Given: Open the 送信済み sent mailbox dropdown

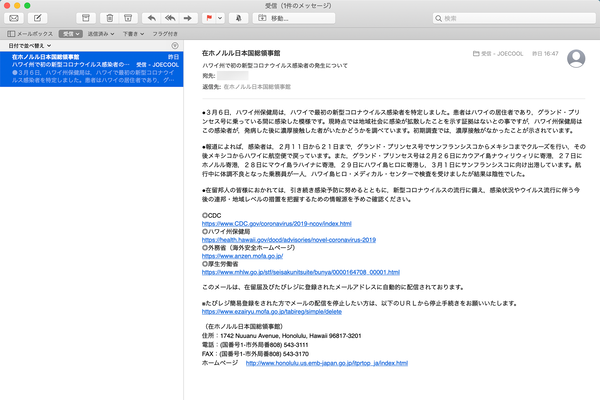Looking at the screenshot, I should (101, 34).
